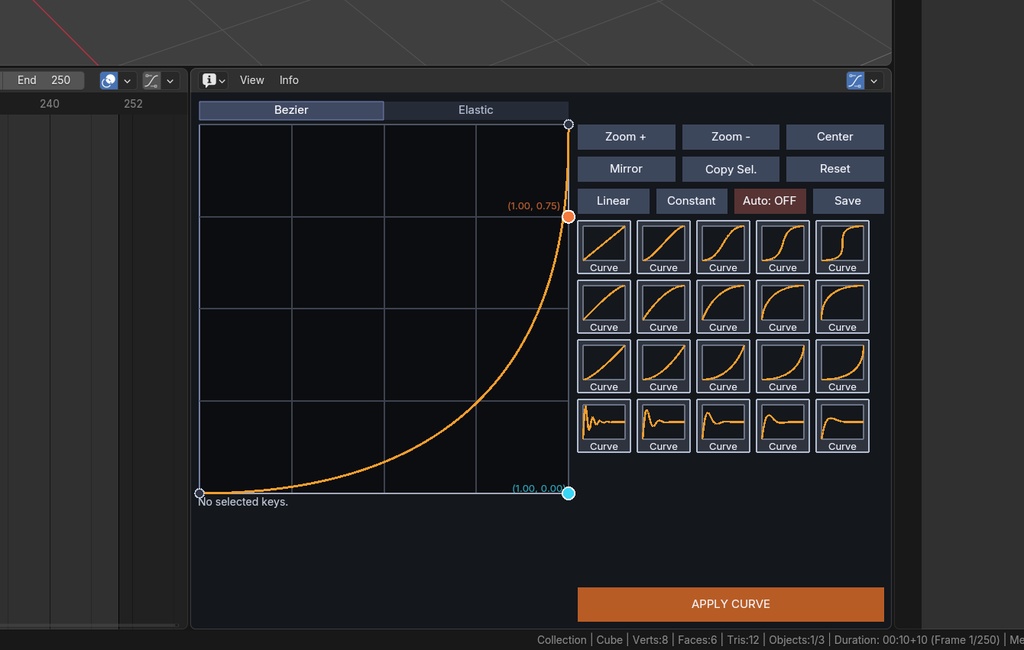Toggle the Auto: OFF setting
This screenshot has height=650, width=1024.
(x=770, y=200)
